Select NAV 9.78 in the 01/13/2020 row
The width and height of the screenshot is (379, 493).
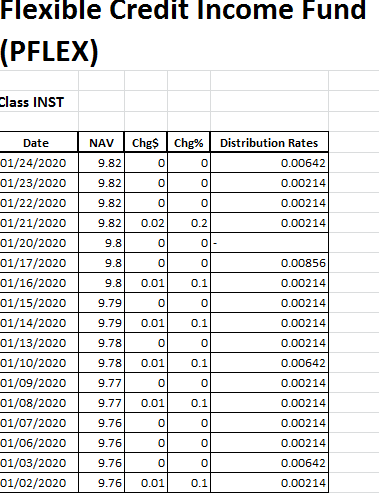point(101,343)
